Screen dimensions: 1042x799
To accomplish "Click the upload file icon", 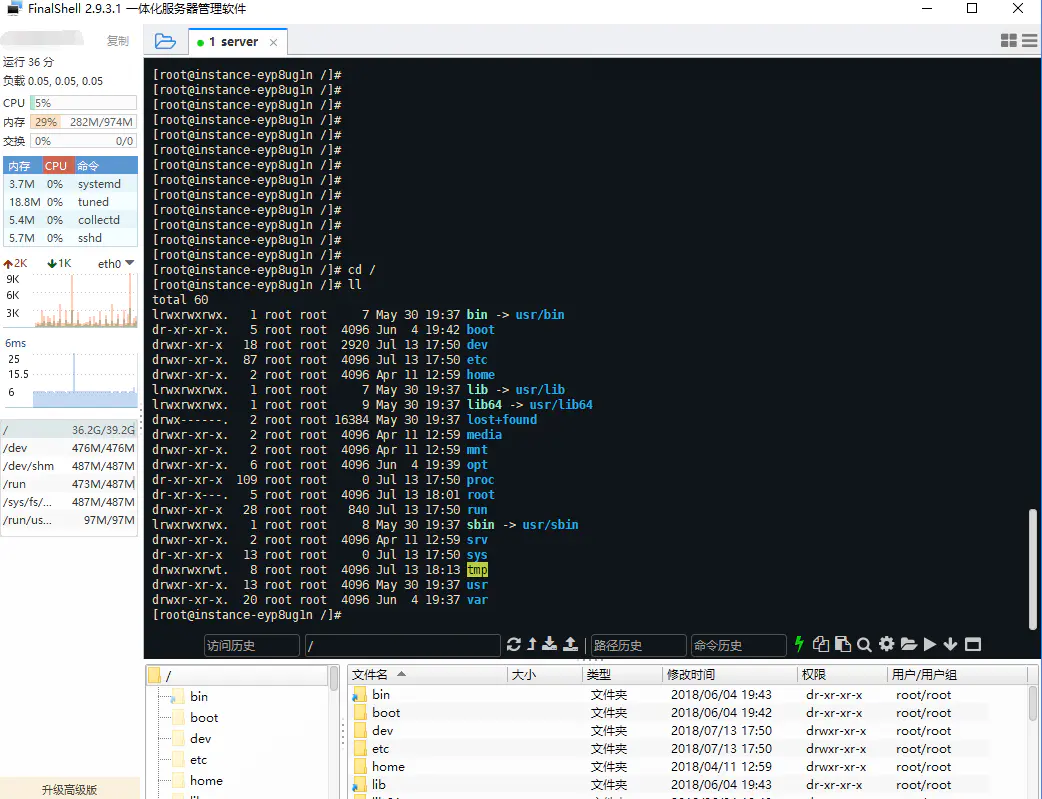I will click(570, 644).
